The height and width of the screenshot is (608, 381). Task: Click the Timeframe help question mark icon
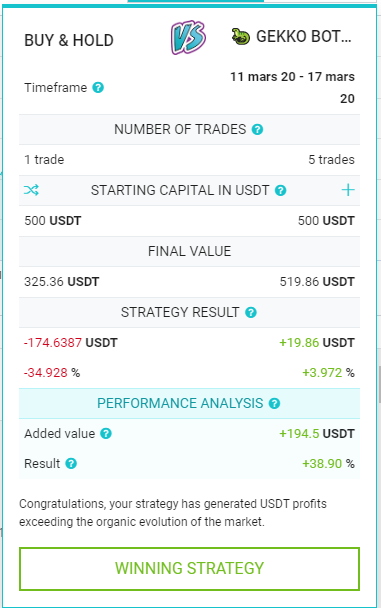(98, 88)
